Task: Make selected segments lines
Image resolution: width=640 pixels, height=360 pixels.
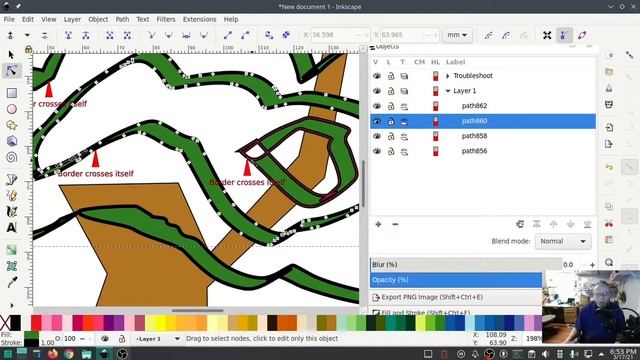Action: (227, 35)
